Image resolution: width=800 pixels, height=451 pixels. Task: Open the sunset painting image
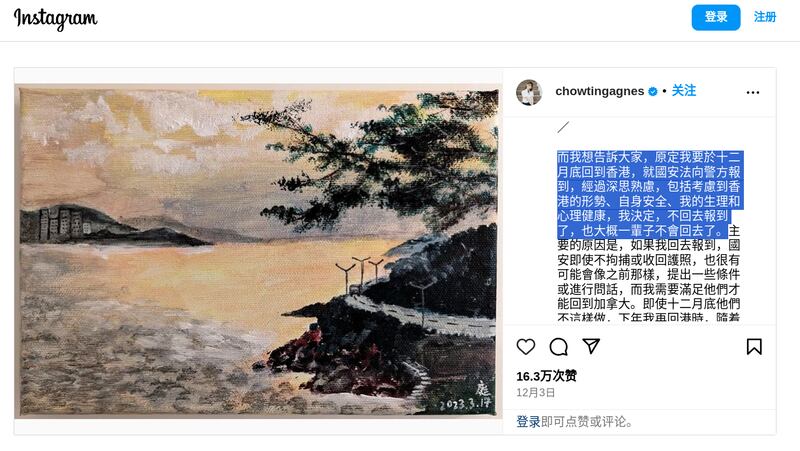click(x=258, y=251)
